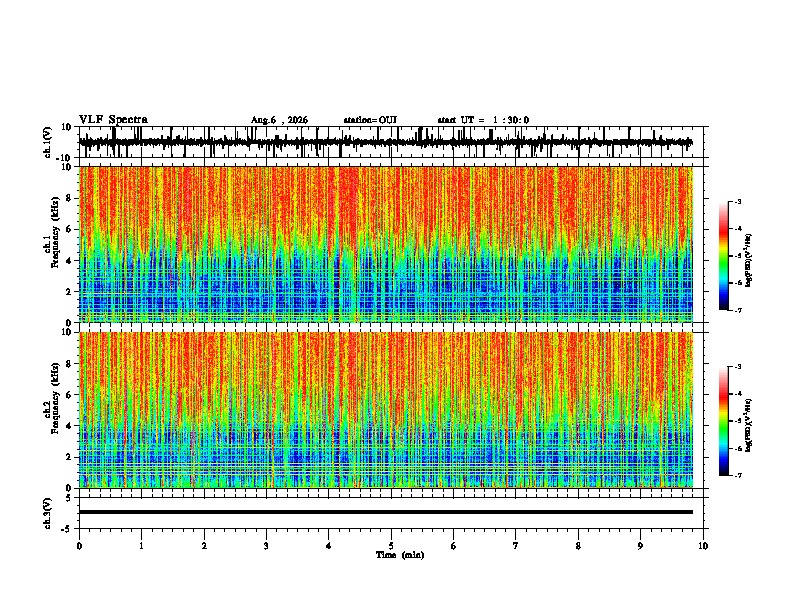Click the 'ch.3(V)' axis label
Screen dimensions: 792x612
coord(48,513)
